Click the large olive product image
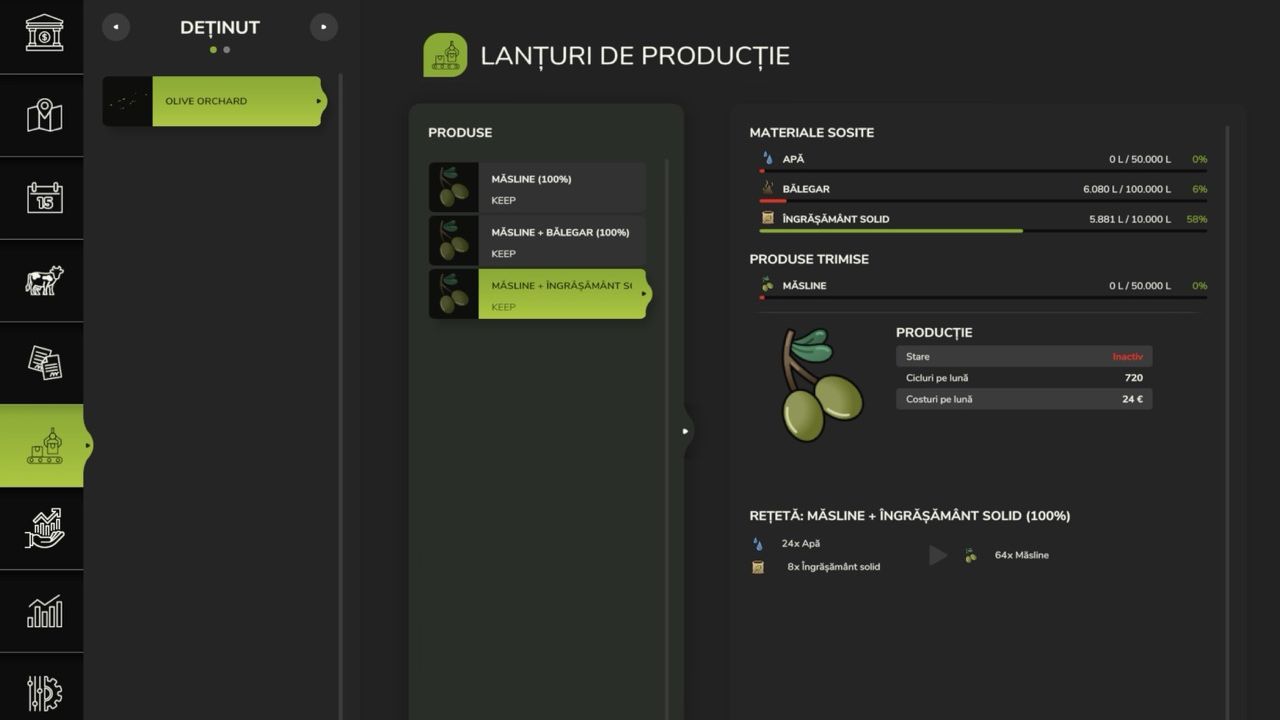Viewport: 1280px width, 720px height. tap(818, 385)
